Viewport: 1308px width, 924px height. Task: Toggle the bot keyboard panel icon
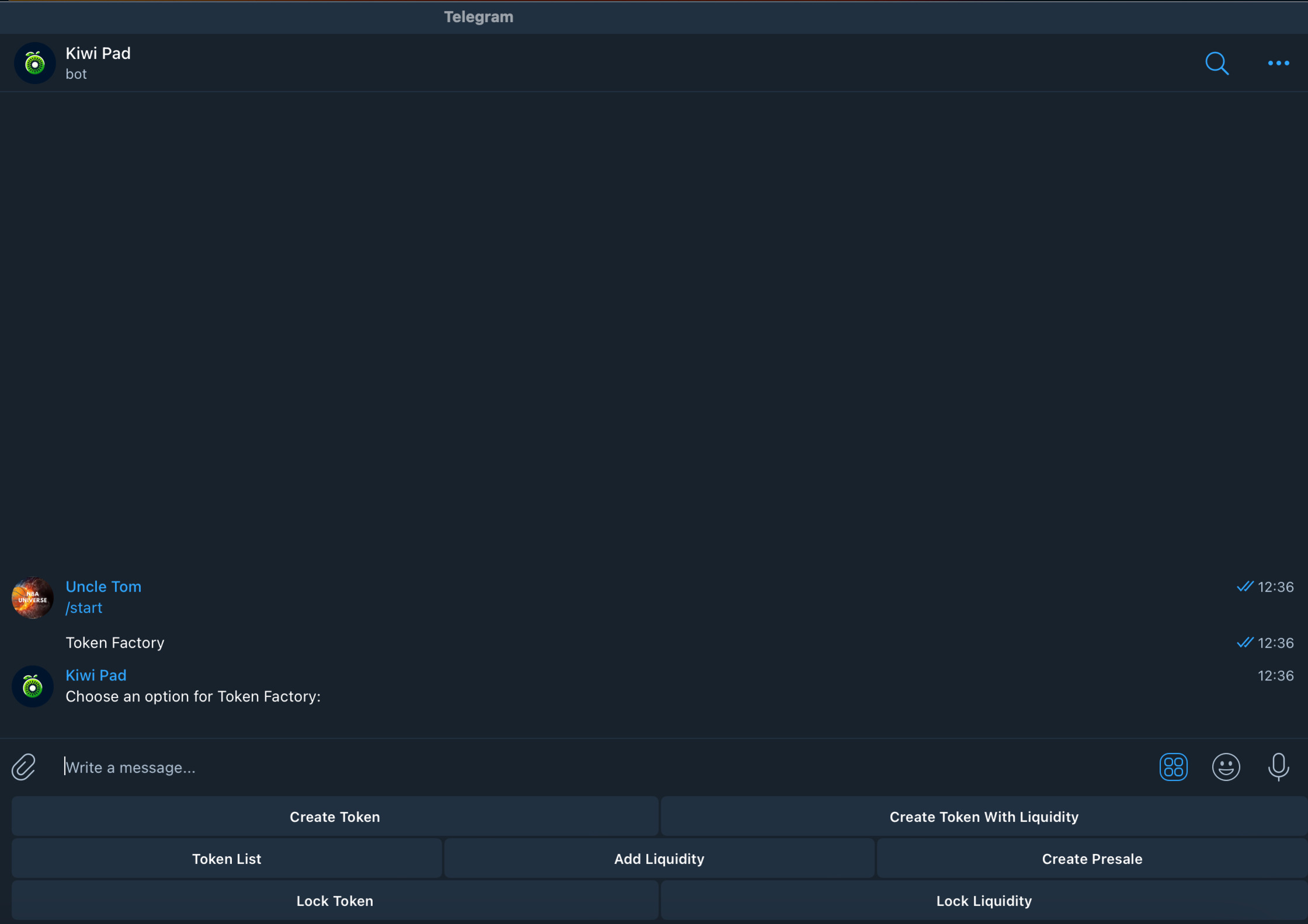[1173, 767]
